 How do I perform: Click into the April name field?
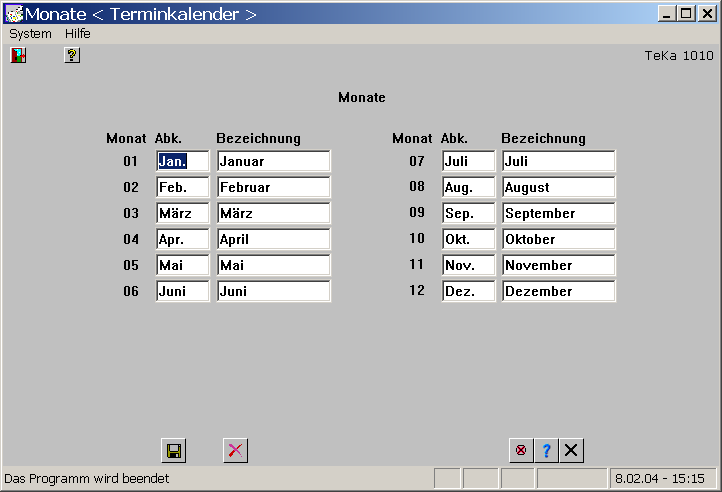273,239
